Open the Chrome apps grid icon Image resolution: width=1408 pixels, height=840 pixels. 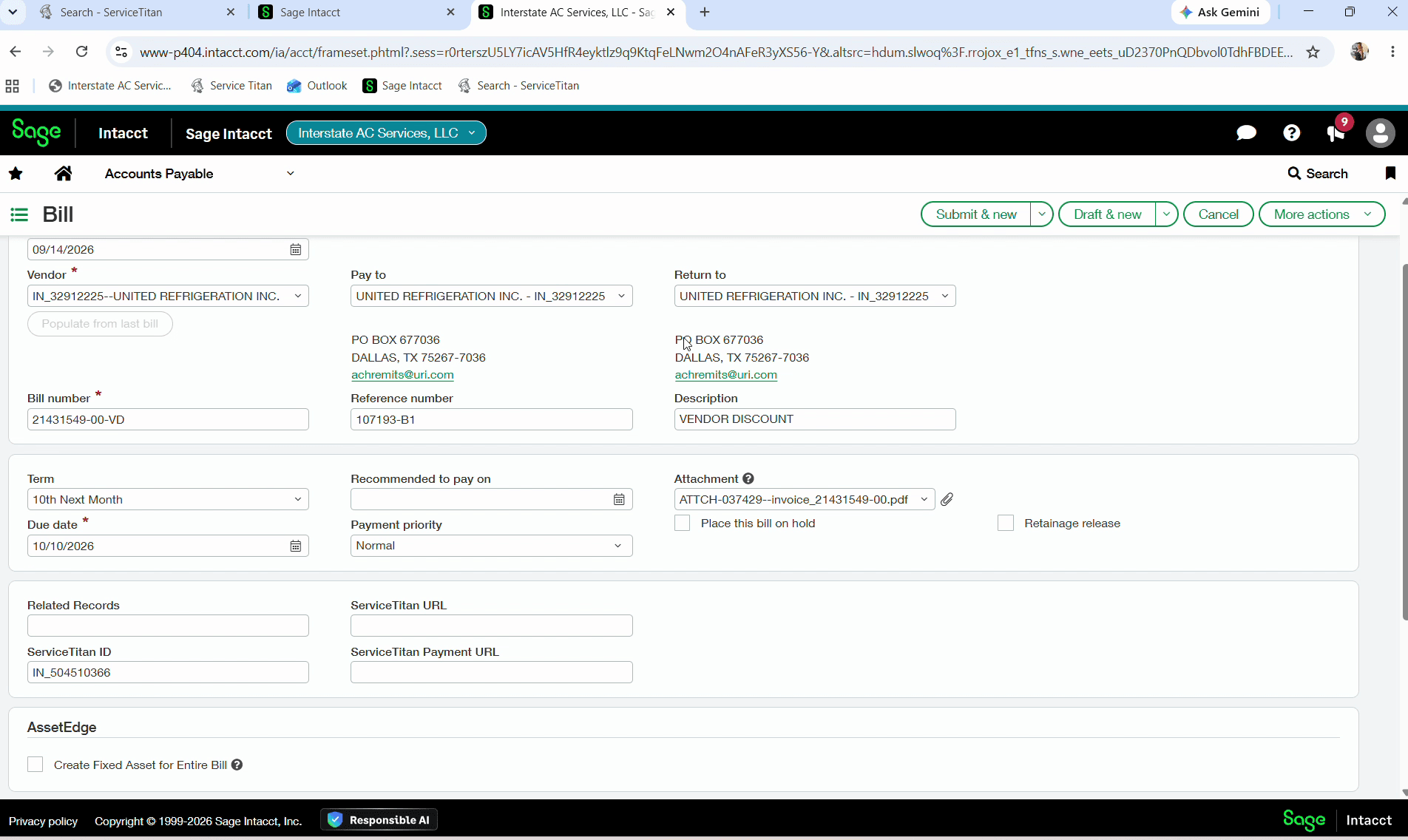click(12, 86)
